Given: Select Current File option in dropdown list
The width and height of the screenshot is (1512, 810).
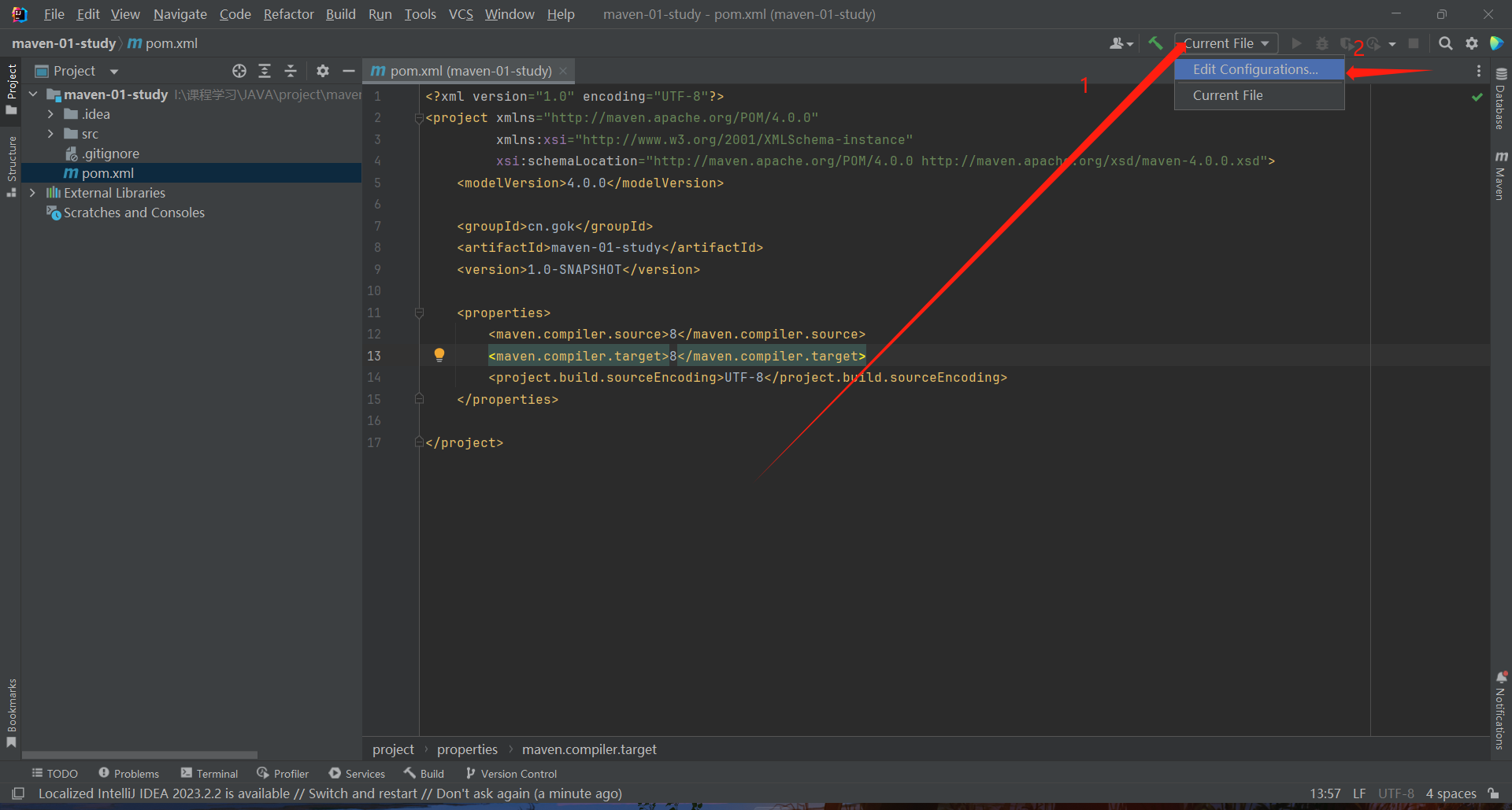Looking at the screenshot, I should point(1259,95).
